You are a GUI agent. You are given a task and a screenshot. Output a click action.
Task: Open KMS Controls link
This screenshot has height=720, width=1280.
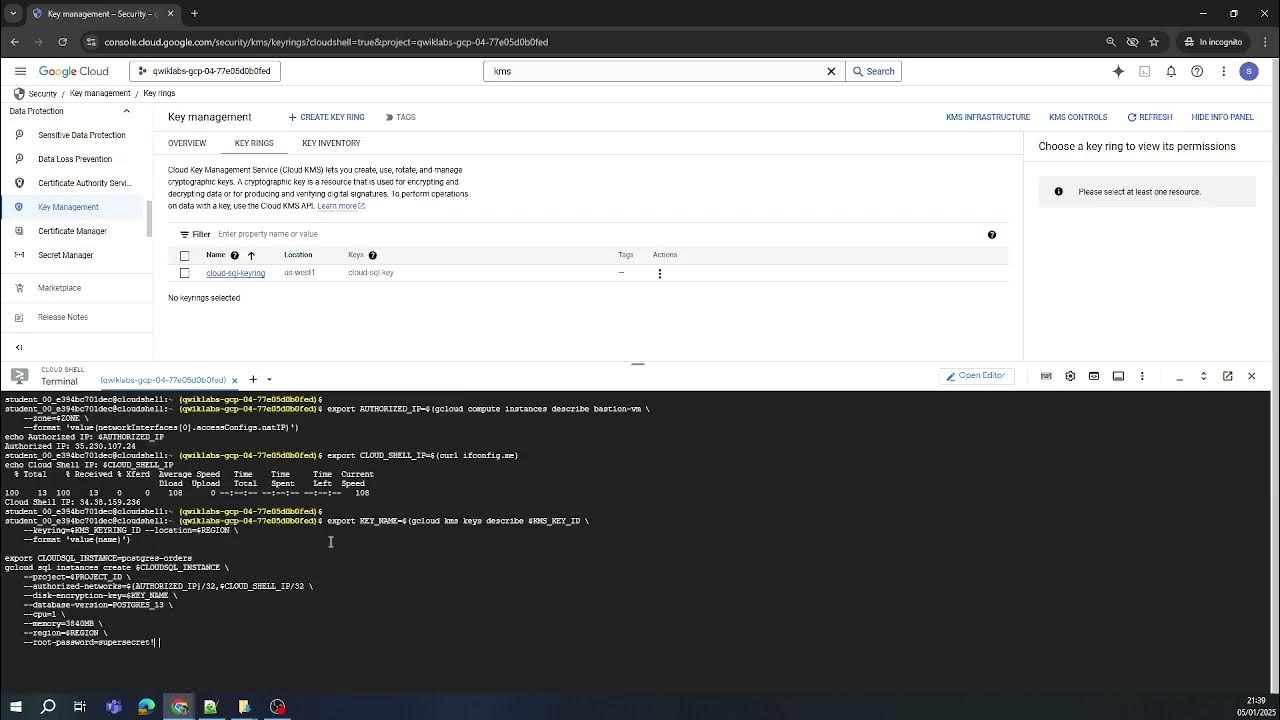pyautogui.click(x=1078, y=117)
